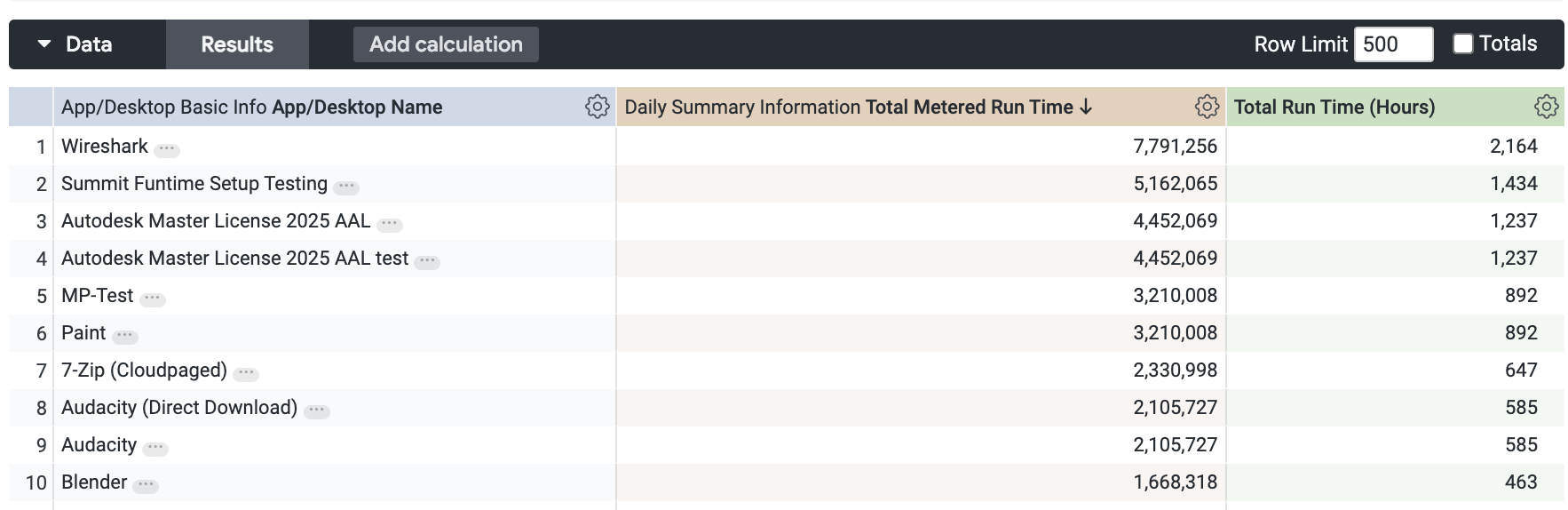This screenshot has width=1568, height=510.
Task: Collapse the Data section triangle
Action: 44,44
